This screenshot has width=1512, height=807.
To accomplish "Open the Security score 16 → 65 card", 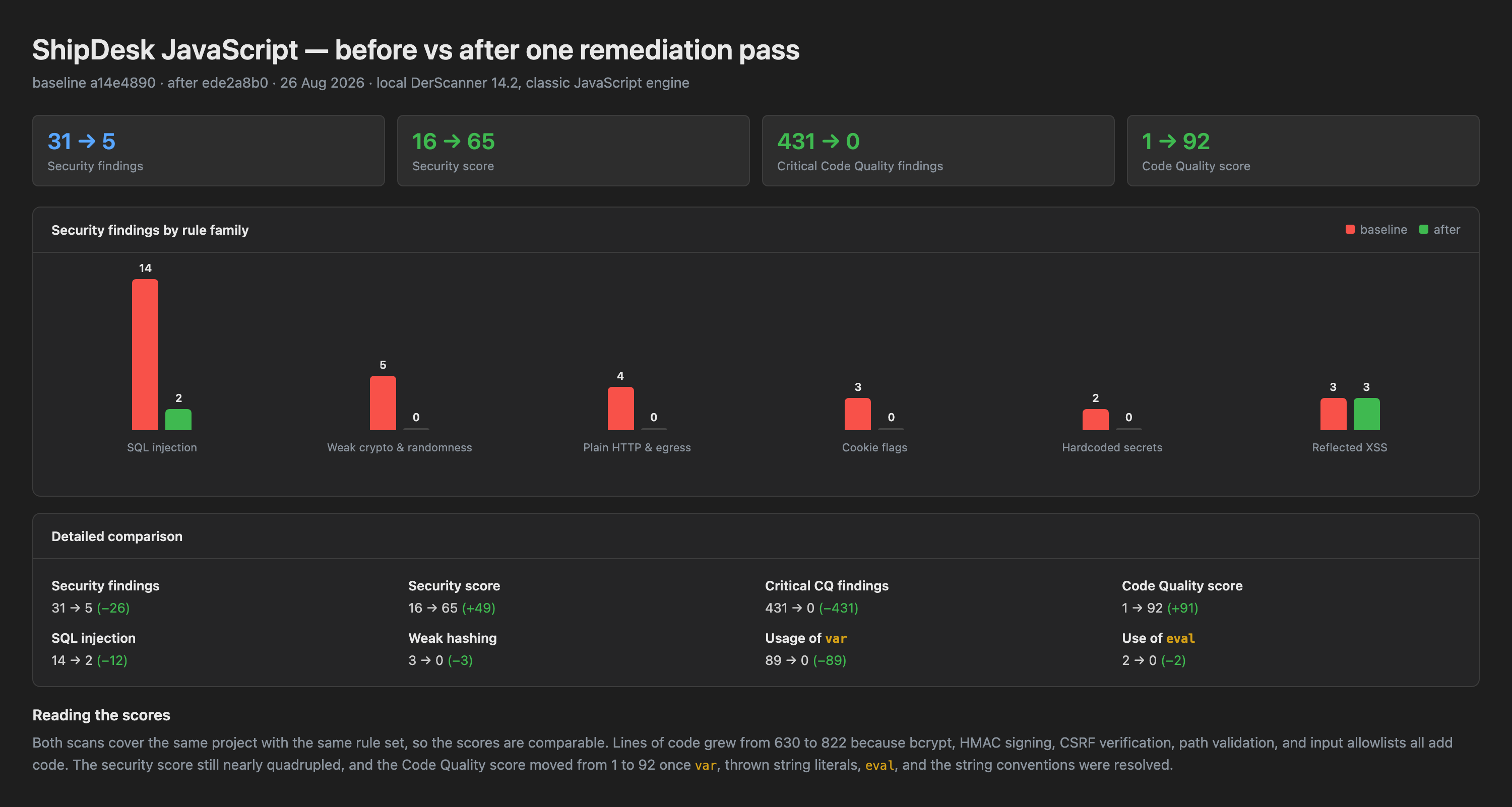I will pyautogui.click(x=574, y=151).
